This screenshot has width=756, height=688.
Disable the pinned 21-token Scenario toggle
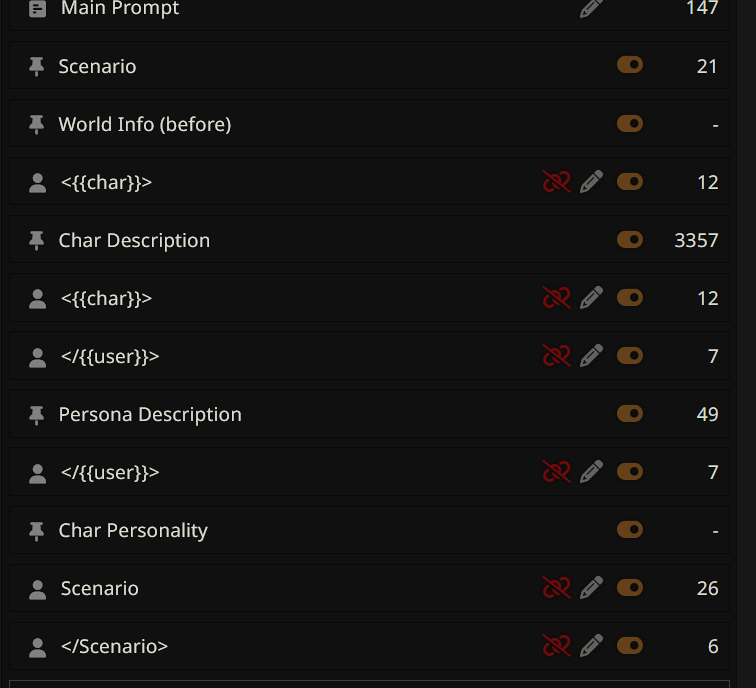pyautogui.click(x=630, y=66)
